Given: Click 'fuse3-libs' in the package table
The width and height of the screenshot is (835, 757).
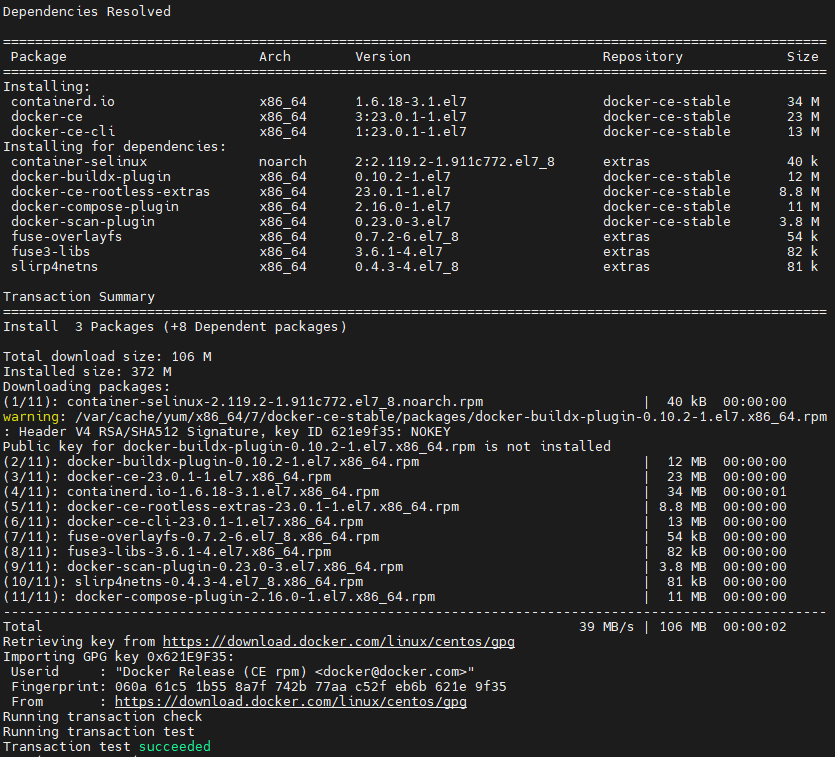Looking at the screenshot, I should pos(51,252).
